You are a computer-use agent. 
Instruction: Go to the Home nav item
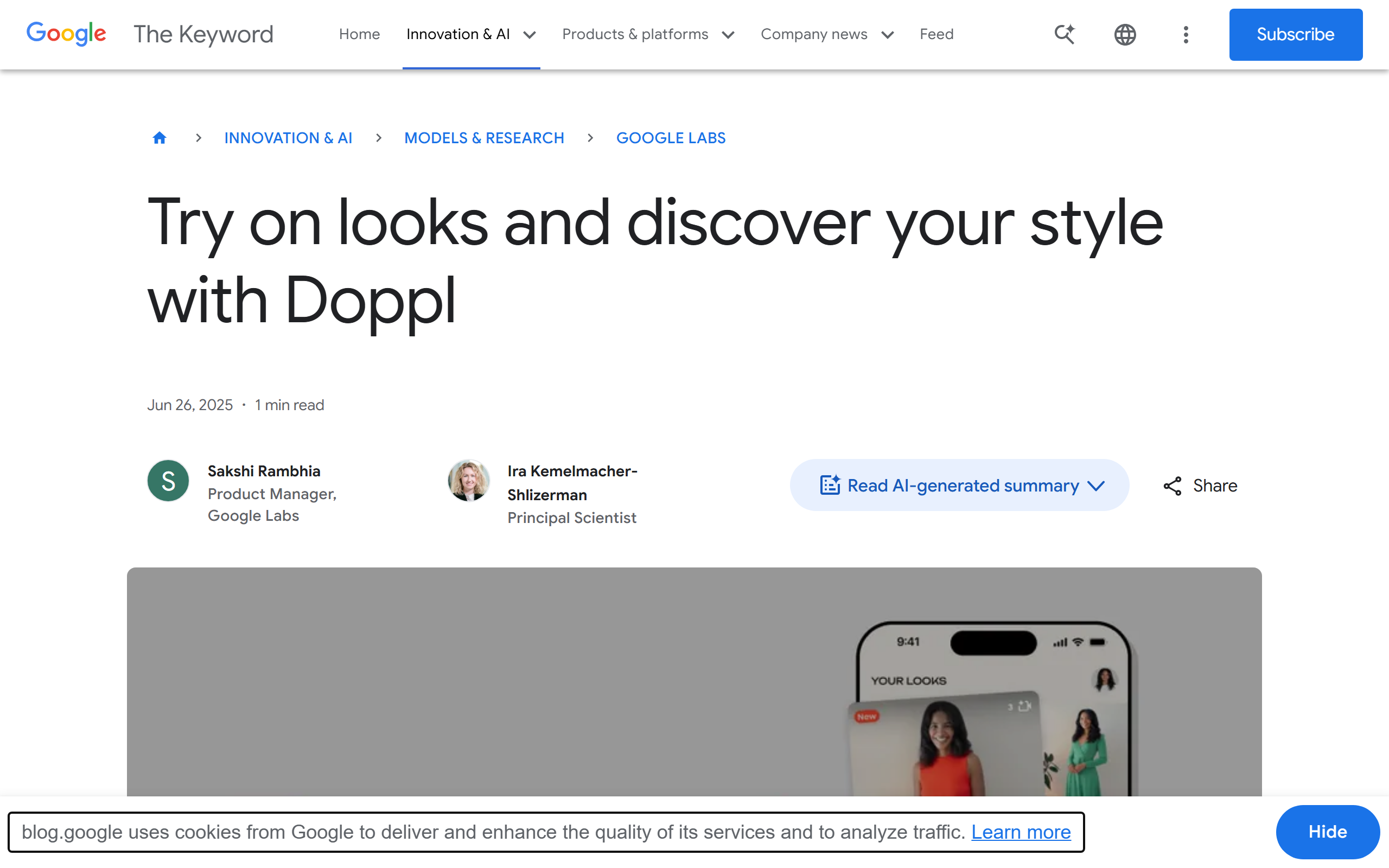click(359, 34)
